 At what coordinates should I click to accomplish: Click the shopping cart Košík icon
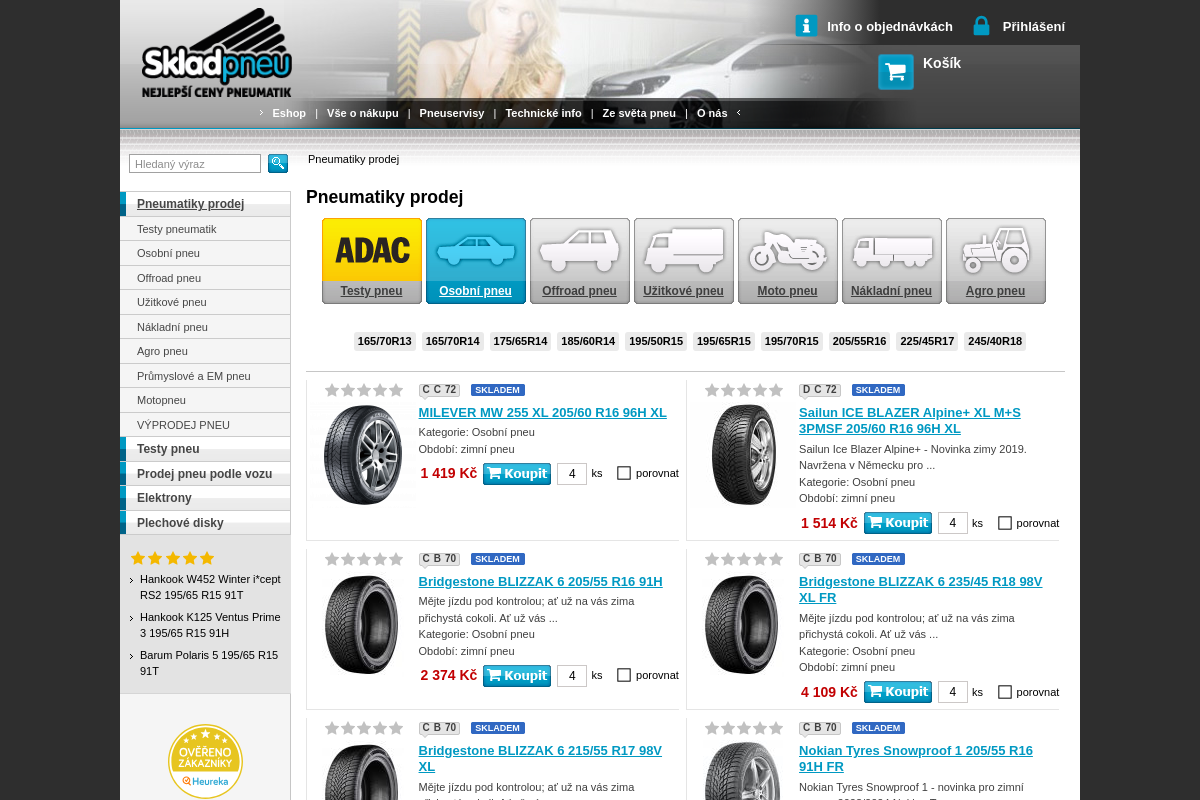[895, 72]
